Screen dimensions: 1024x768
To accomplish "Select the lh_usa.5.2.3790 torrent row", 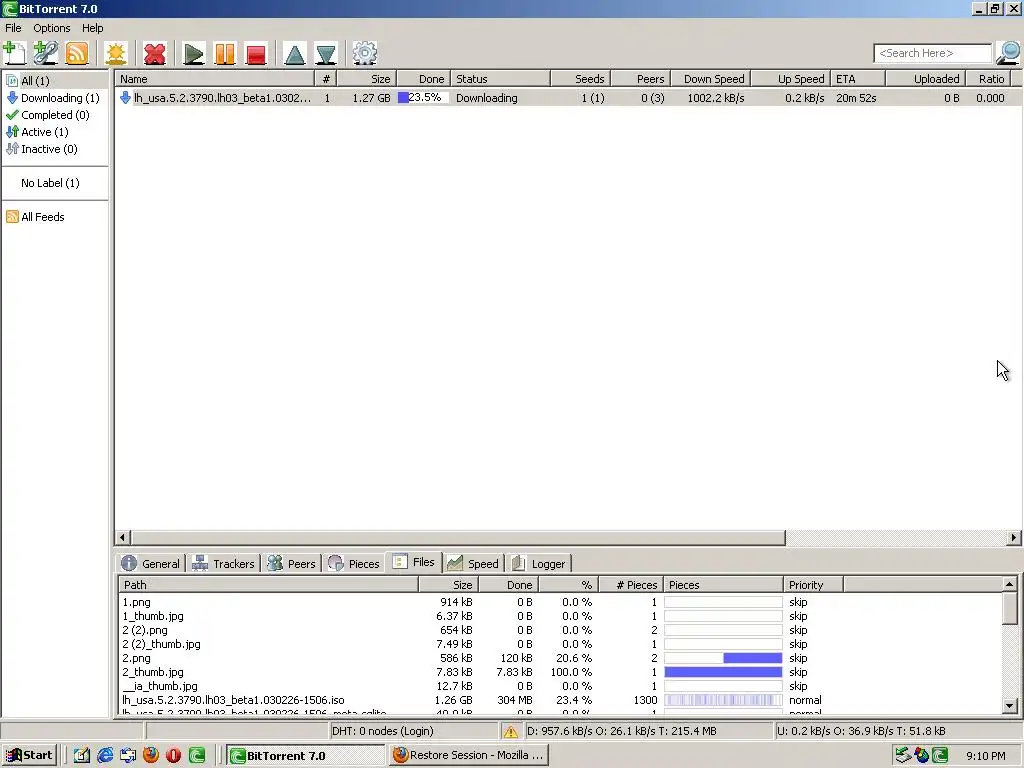I will (568, 98).
